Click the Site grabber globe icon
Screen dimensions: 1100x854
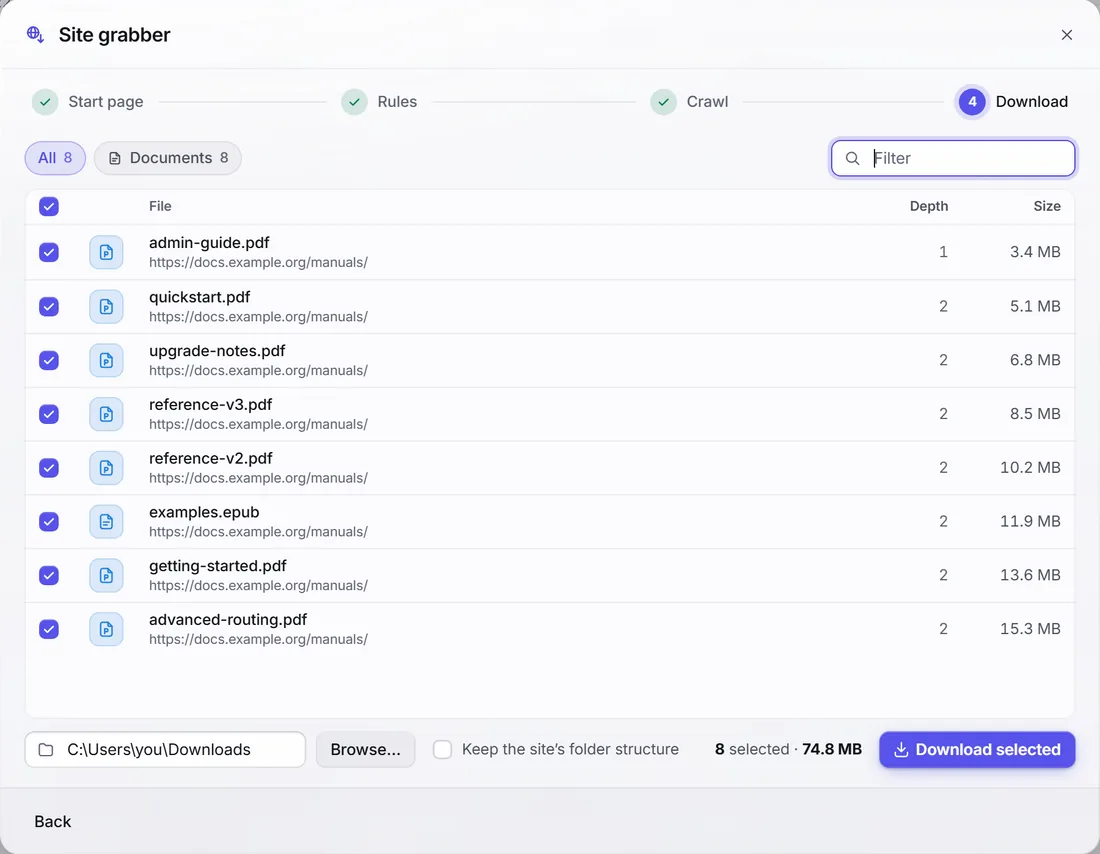click(x=35, y=34)
